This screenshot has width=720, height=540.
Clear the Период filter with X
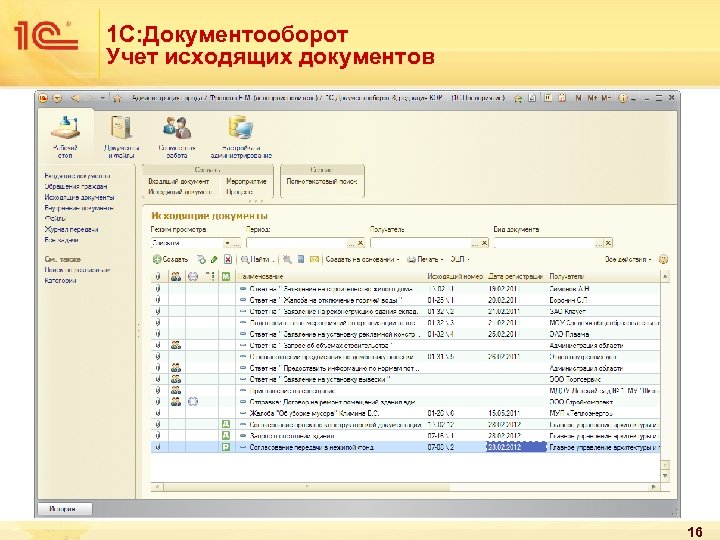point(360,243)
